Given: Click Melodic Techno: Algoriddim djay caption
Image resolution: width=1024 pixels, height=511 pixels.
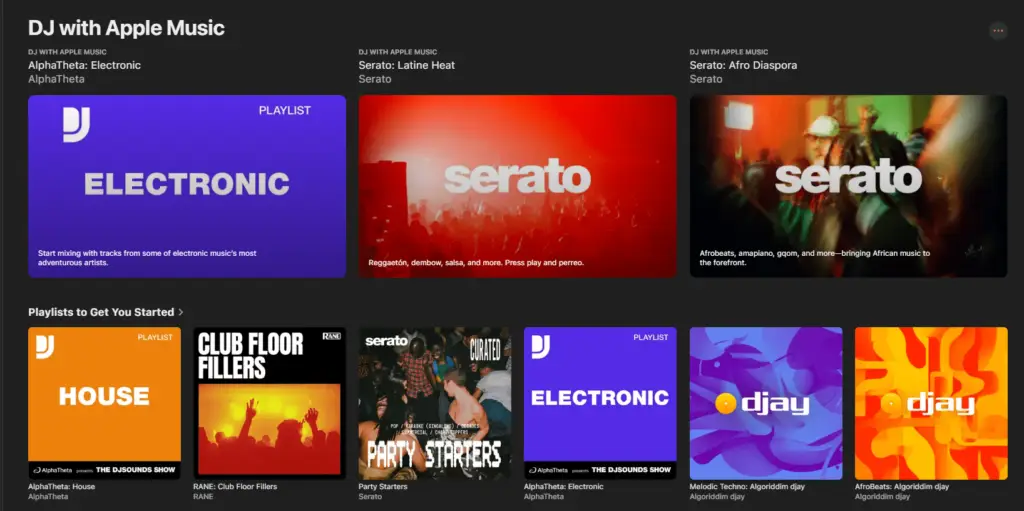Looking at the screenshot, I should 747,487.
